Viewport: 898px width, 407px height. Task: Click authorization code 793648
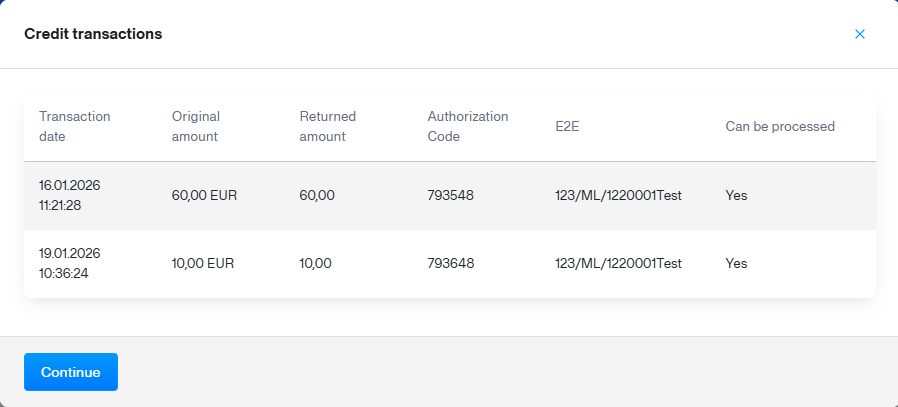pyautogui.click(x=450, y=264)
